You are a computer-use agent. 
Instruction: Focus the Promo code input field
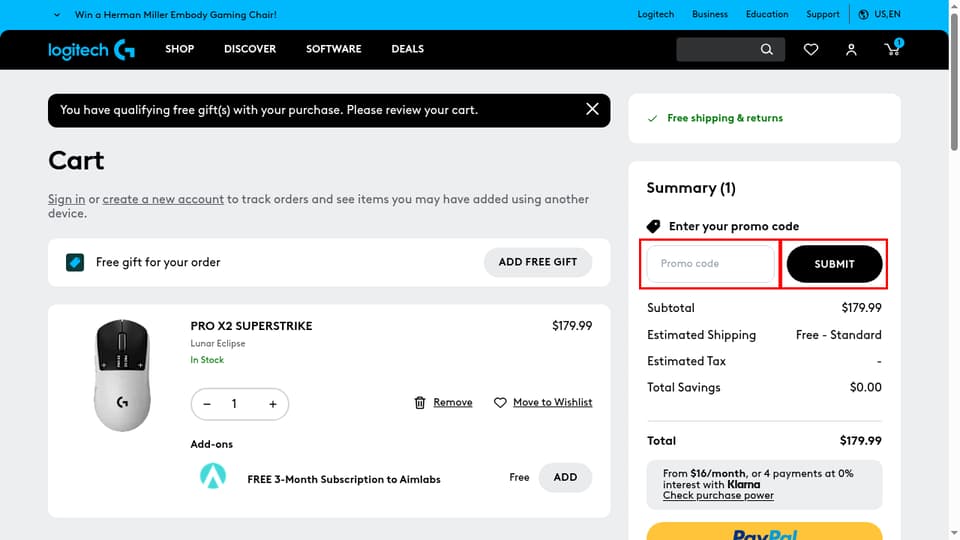tap(711, 264)
